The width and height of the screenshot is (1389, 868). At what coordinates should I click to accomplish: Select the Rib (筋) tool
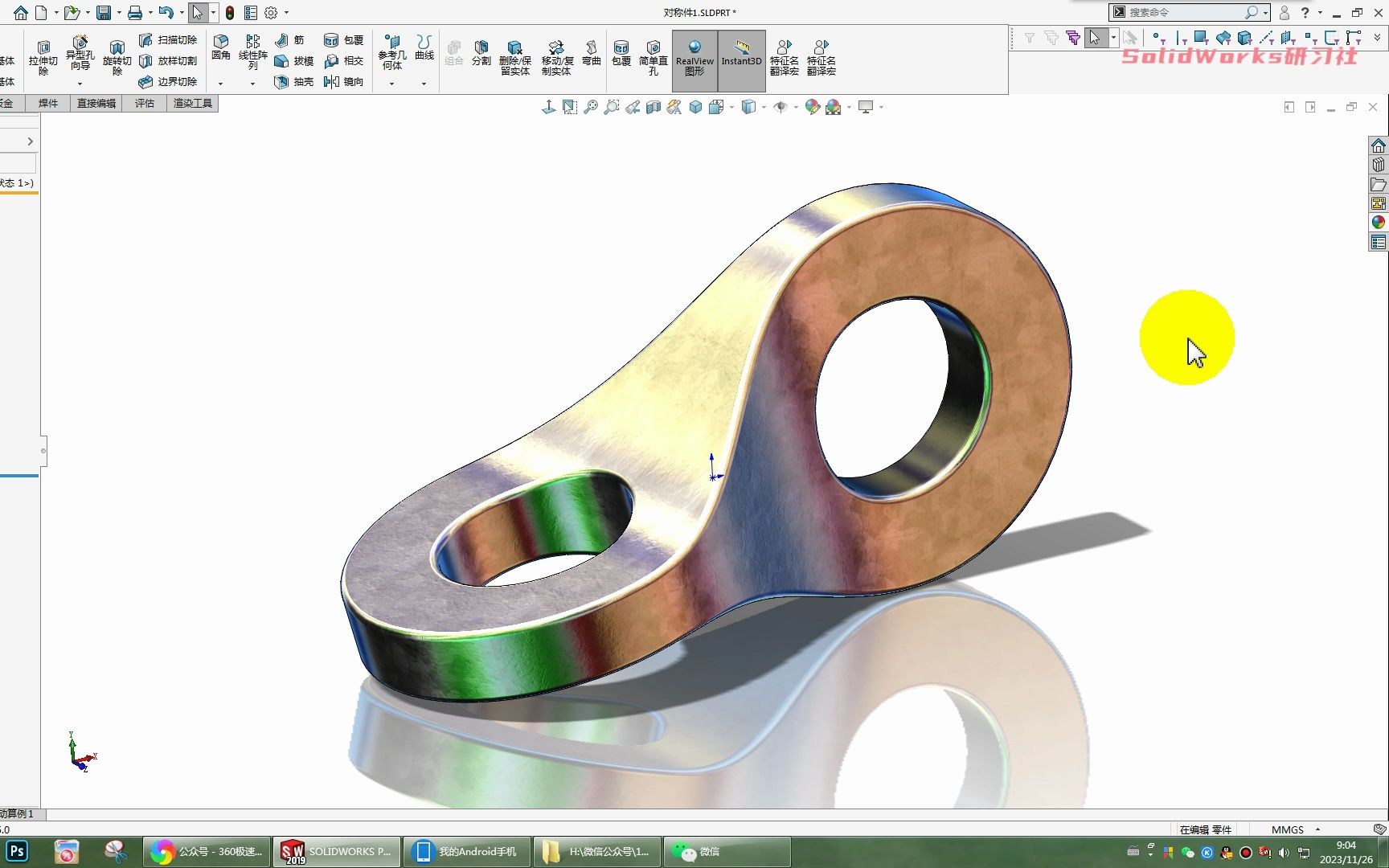coord(289,40)
